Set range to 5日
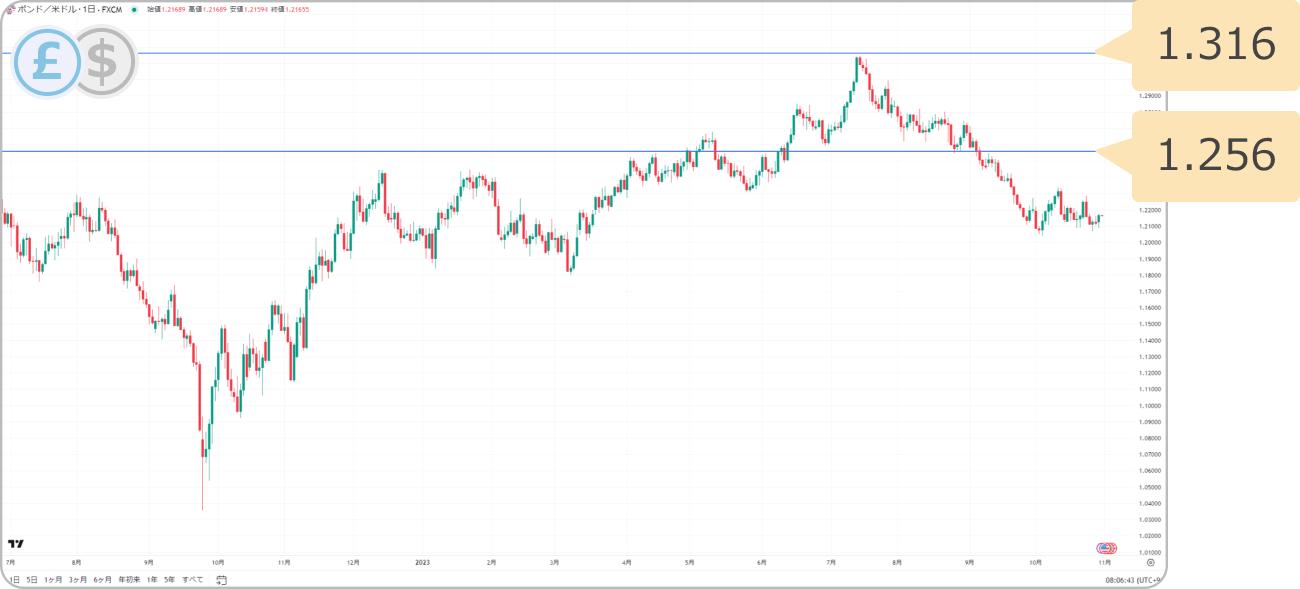The image size is (1300, 589). point(32,580)
